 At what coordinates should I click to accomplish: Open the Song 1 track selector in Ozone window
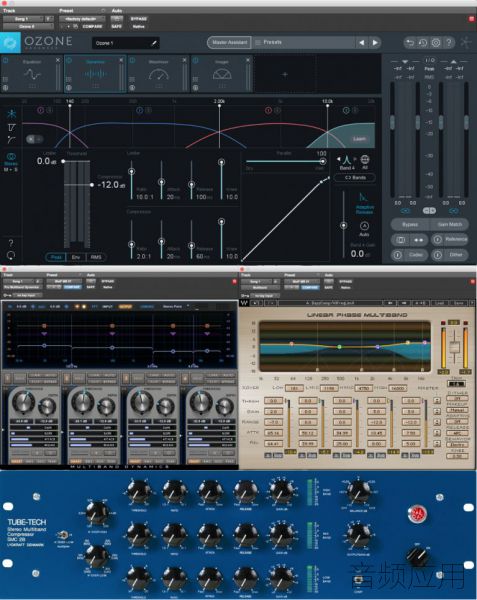tap(22, 18)
